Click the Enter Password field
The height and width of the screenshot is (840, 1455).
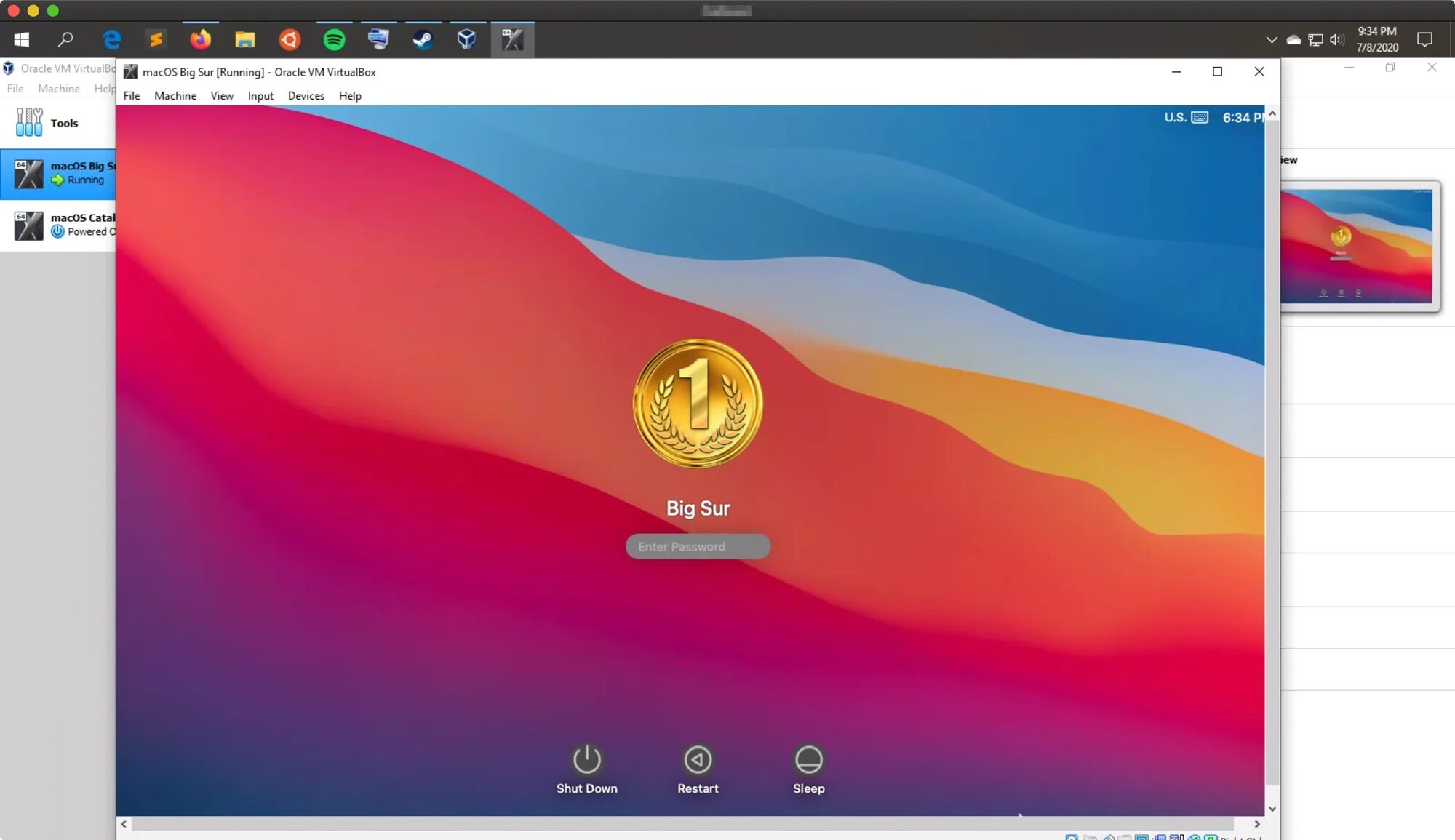point(698,546)
